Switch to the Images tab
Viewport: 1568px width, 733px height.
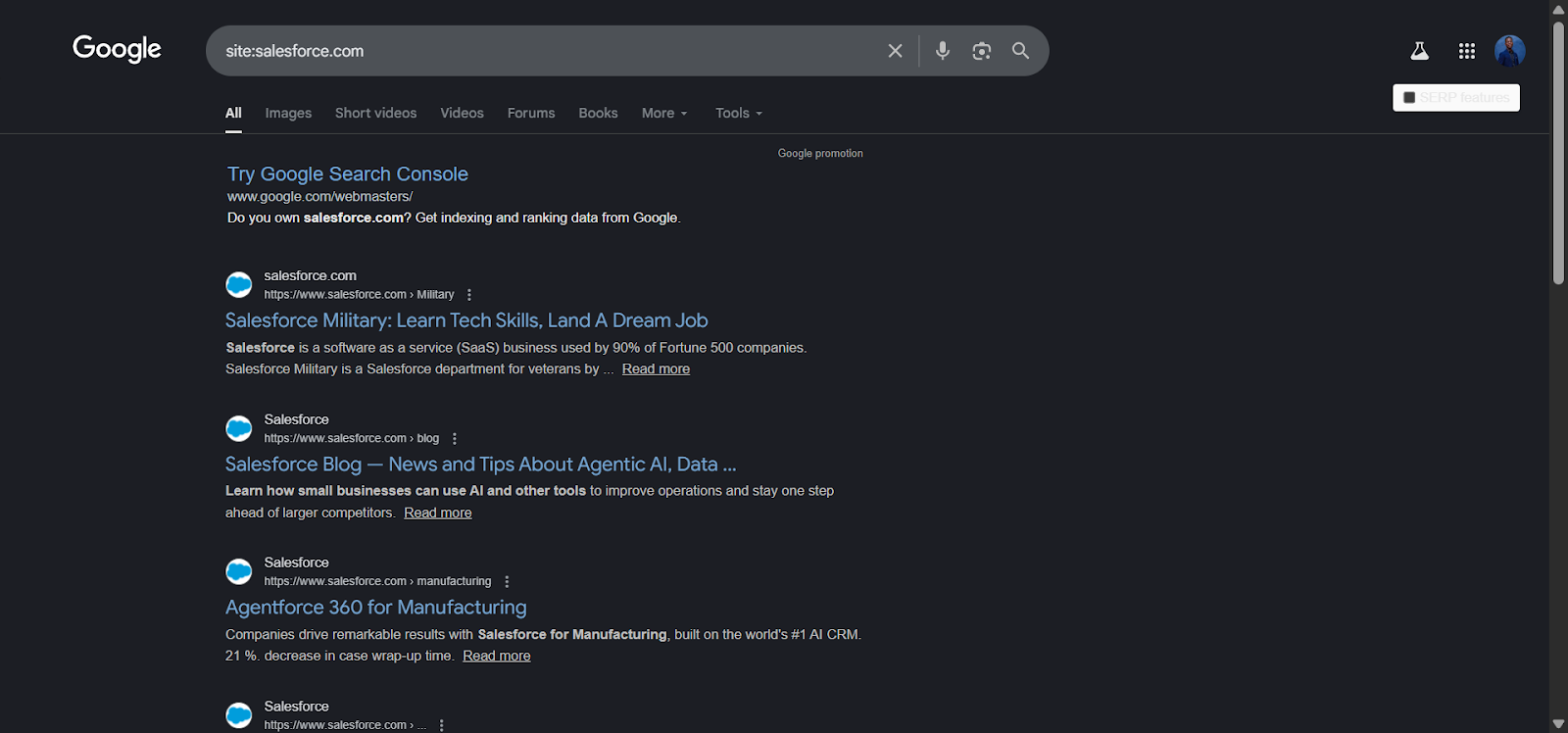click(288, 114)
